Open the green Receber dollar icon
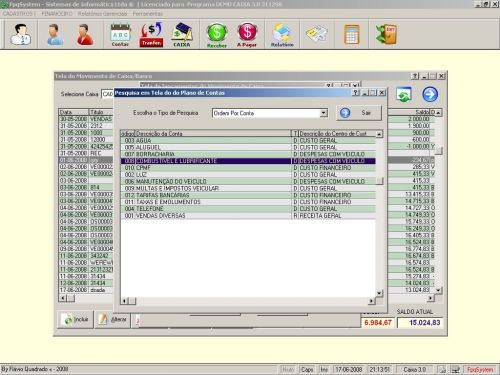 [x=217, y=35]
